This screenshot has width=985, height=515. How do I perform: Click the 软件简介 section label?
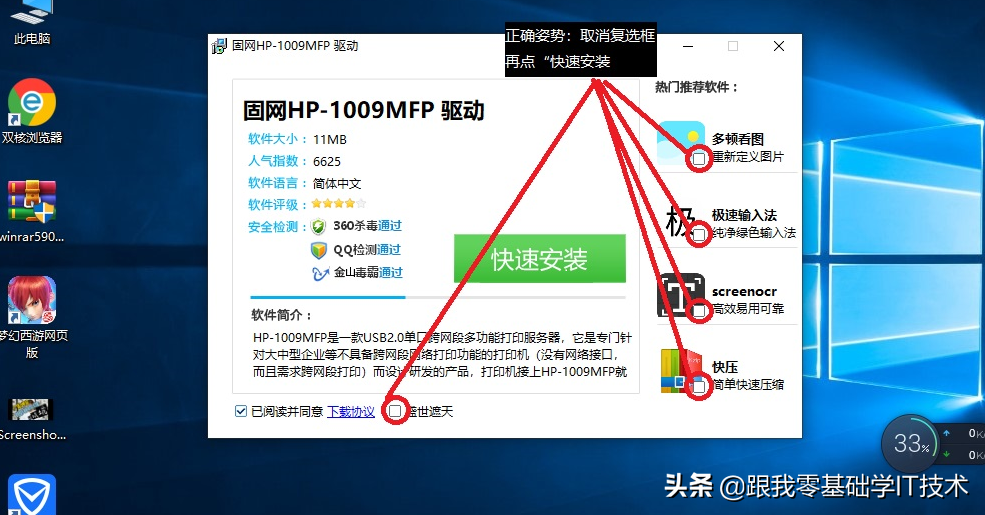point(281,315)
